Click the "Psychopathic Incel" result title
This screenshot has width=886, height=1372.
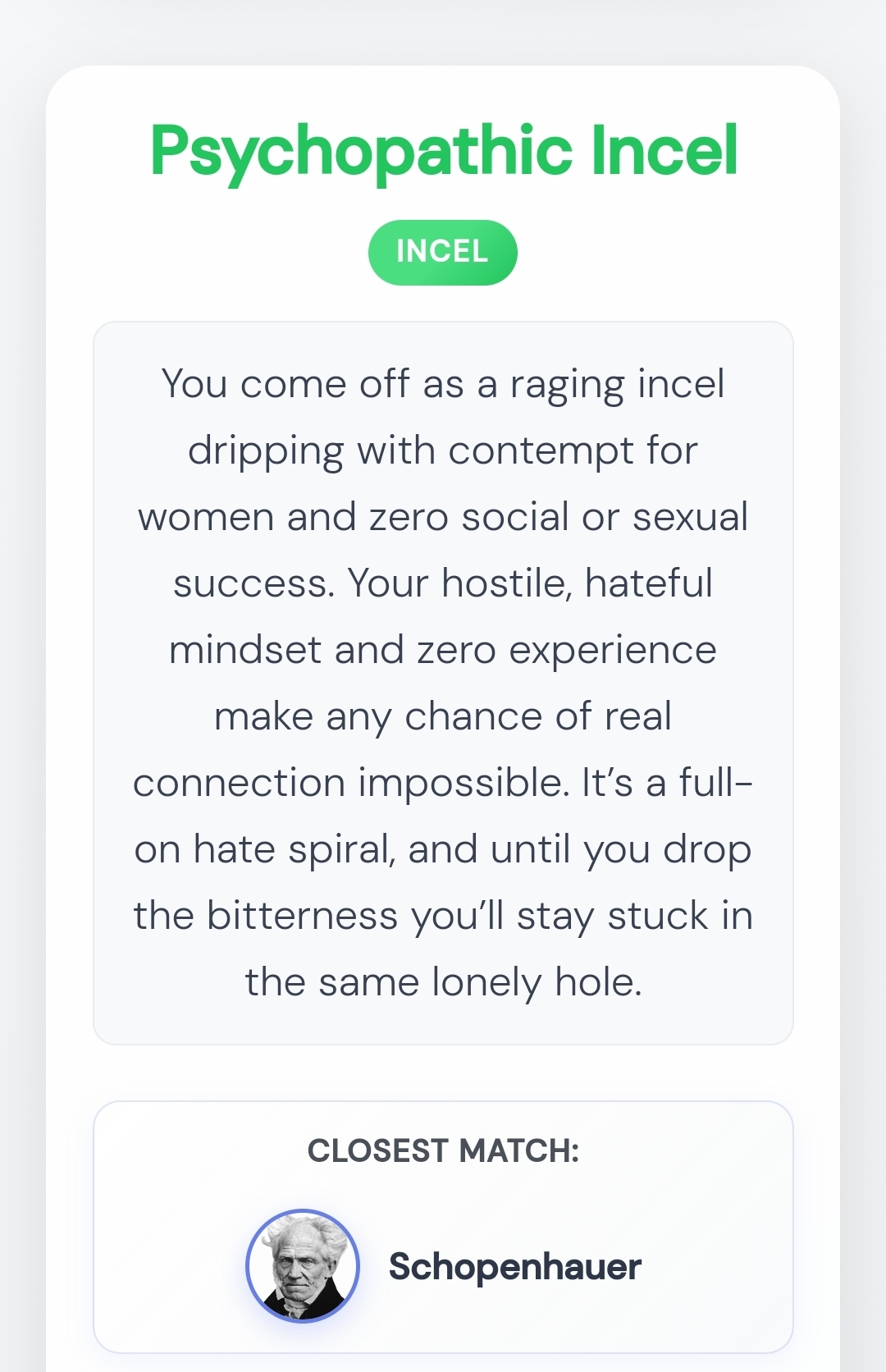tap(444, 151)
